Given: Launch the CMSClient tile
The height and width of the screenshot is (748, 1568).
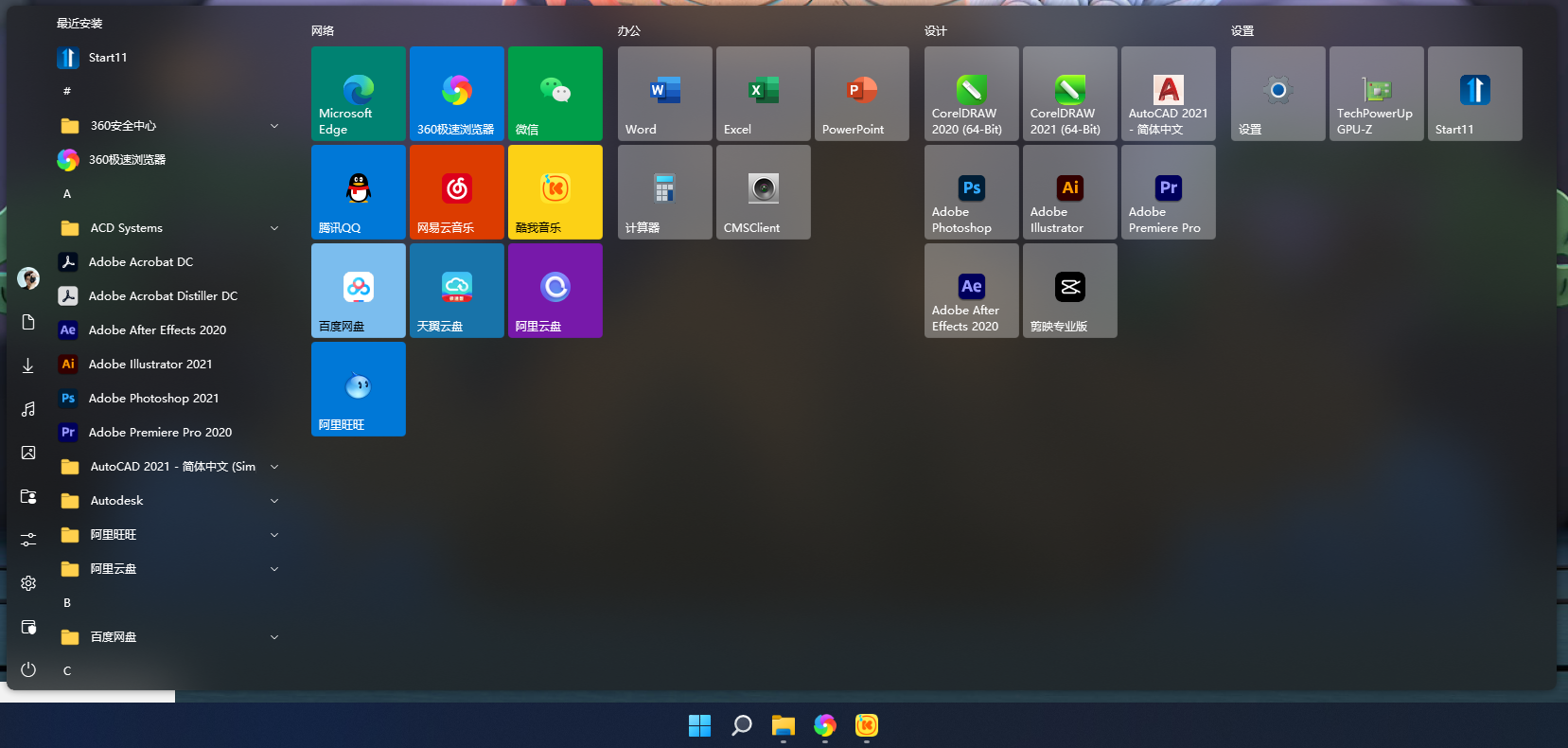Looking at the screenshot, I should click(x=764, y=192).
